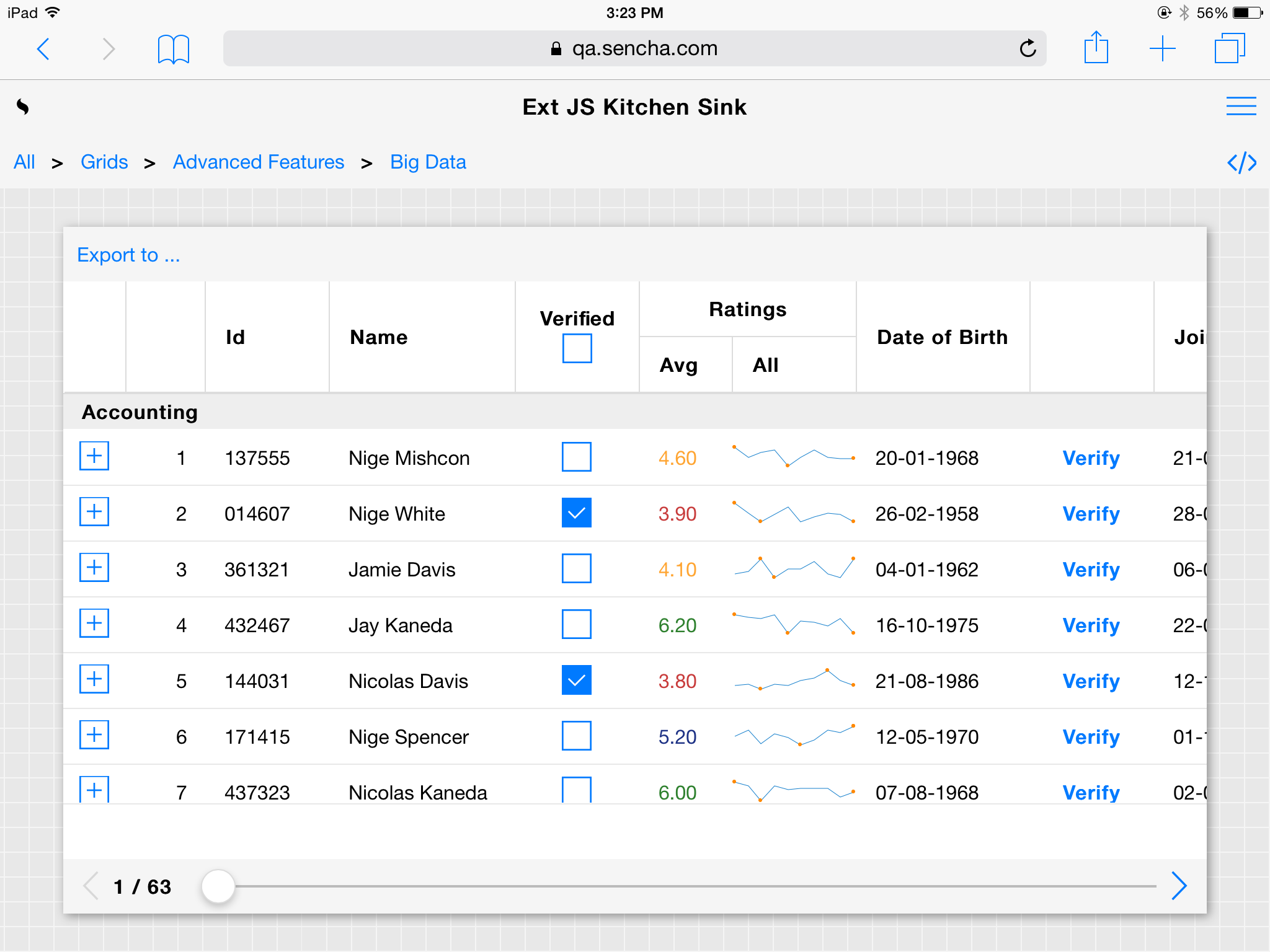The height and width of the screenshot is (952, 1270).
Task: View source with the code brackets icon
Action: coord(1241,162)
